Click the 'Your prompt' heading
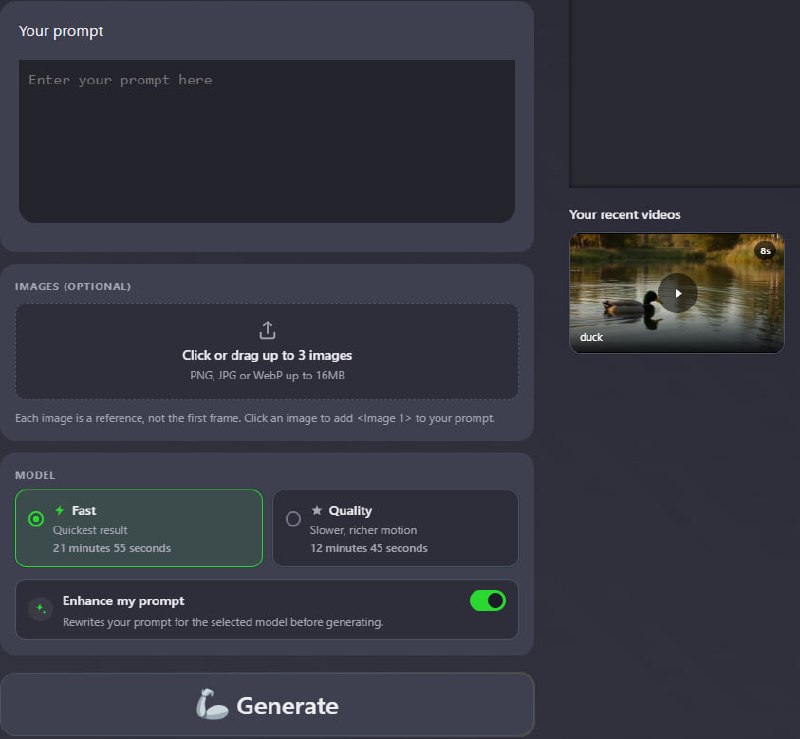Viewport: 800px width, 739px height. (61, 32)
